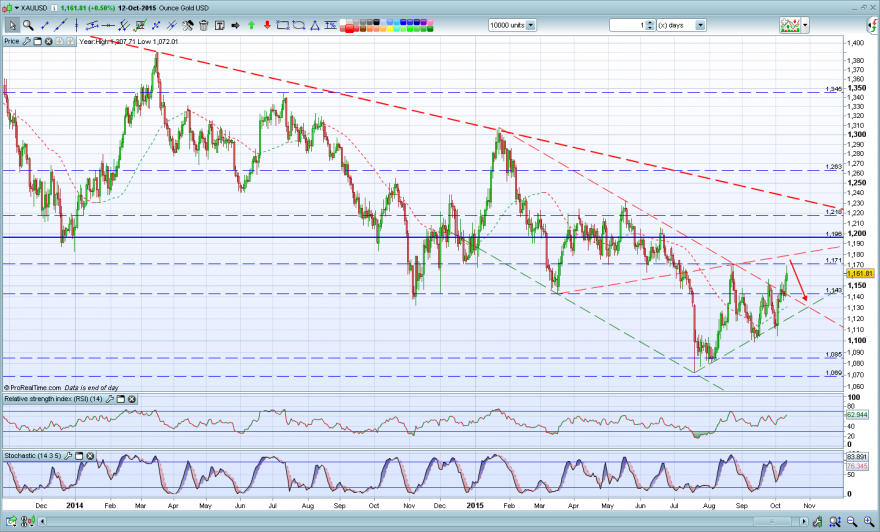Open the hammer and wrench tools icon
Viewport: 880px width, 532px height.
(x=187, y=25)
